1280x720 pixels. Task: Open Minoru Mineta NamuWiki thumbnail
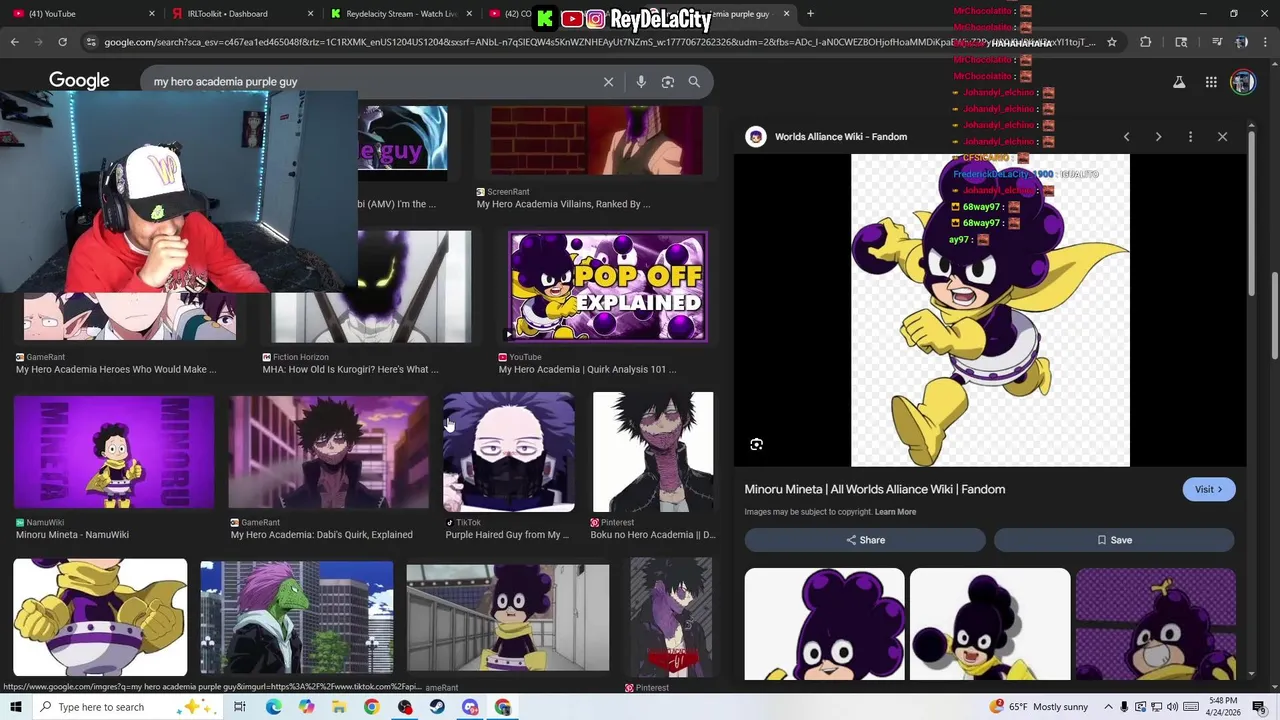[114, 452]
